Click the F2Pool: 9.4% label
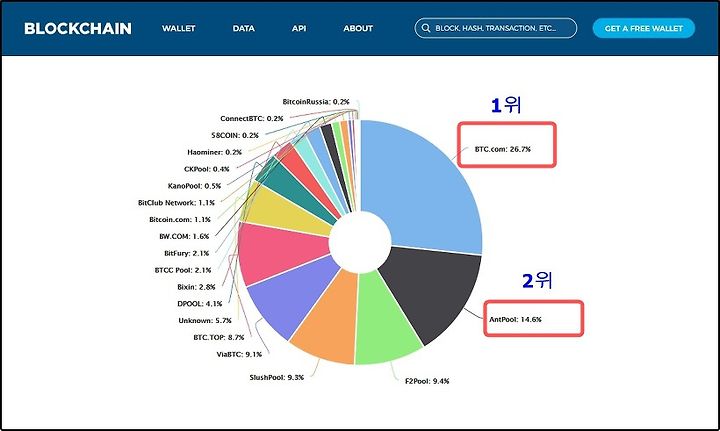Screen dimensions: 720x431 point(427,381)
